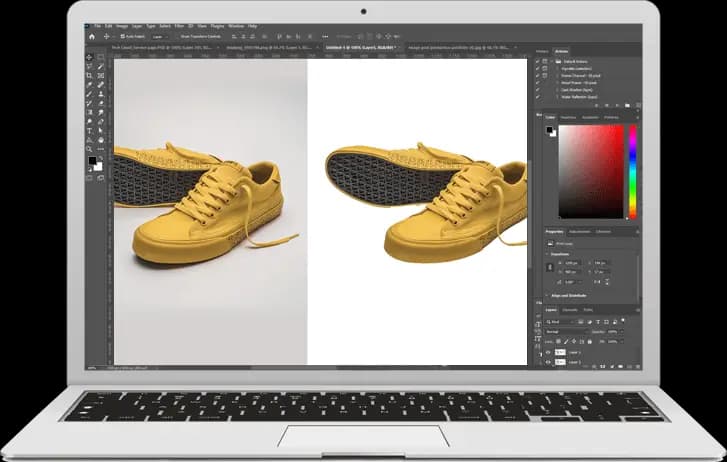Click the Home icon in options bar
The image size is (727, 462).
tap(92, 36)
